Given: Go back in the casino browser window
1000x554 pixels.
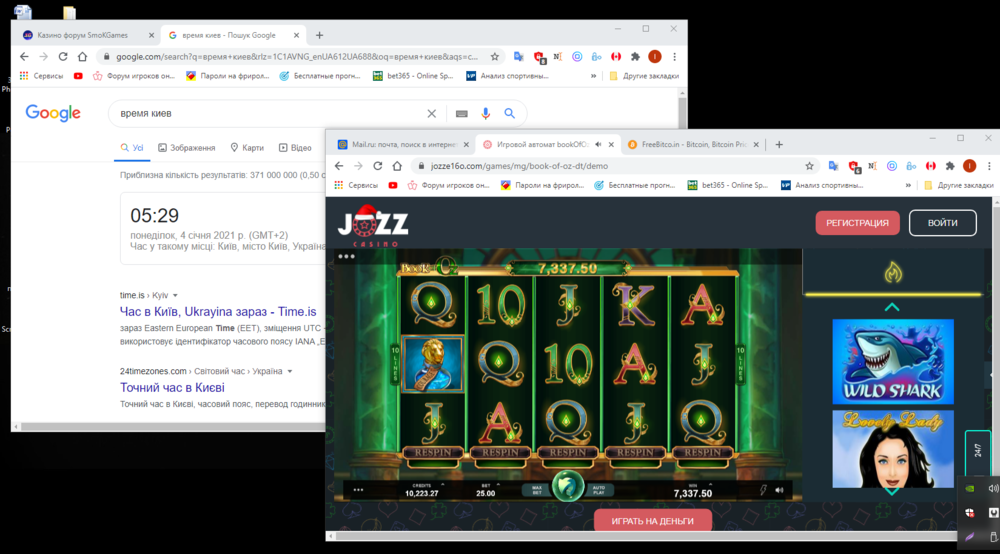Looking at the screenshot, I should (339, 166).
